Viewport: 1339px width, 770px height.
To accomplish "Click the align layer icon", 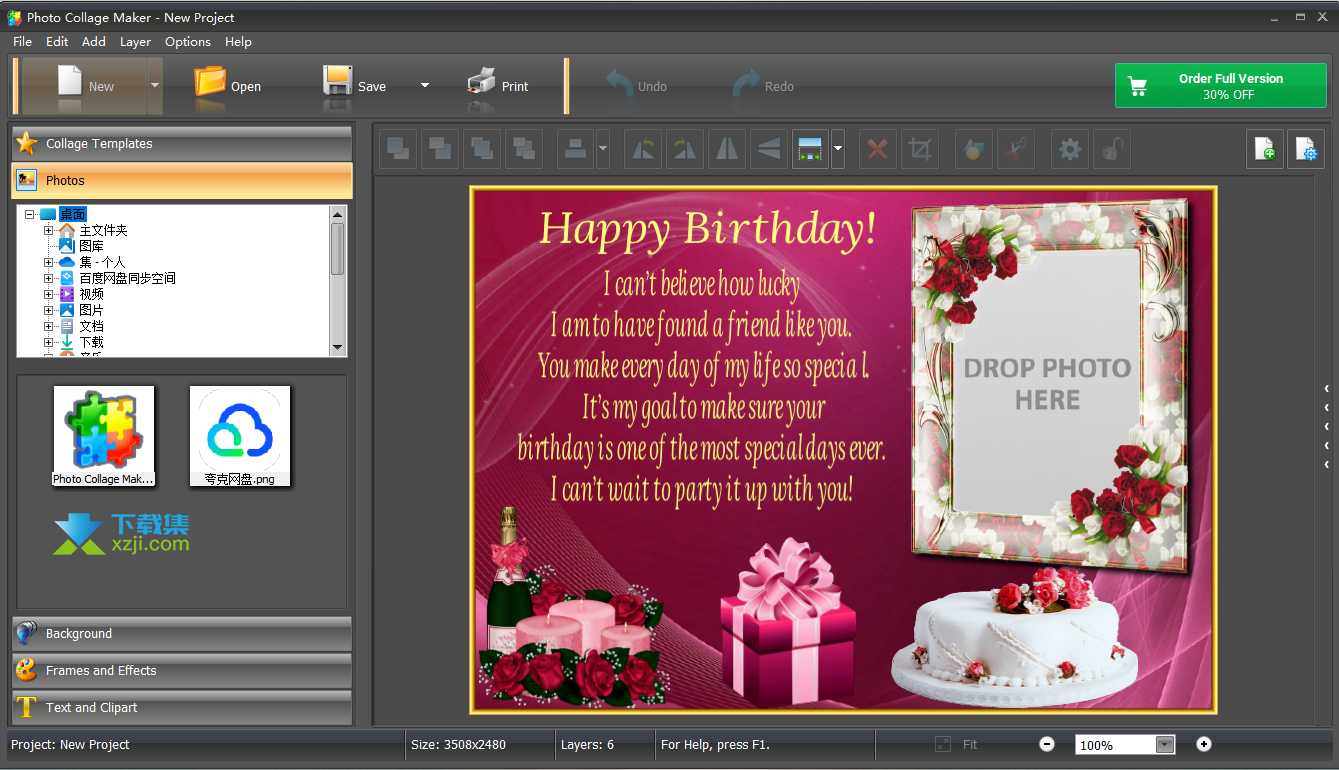I will pyautogui.click(x=575, y=150).
